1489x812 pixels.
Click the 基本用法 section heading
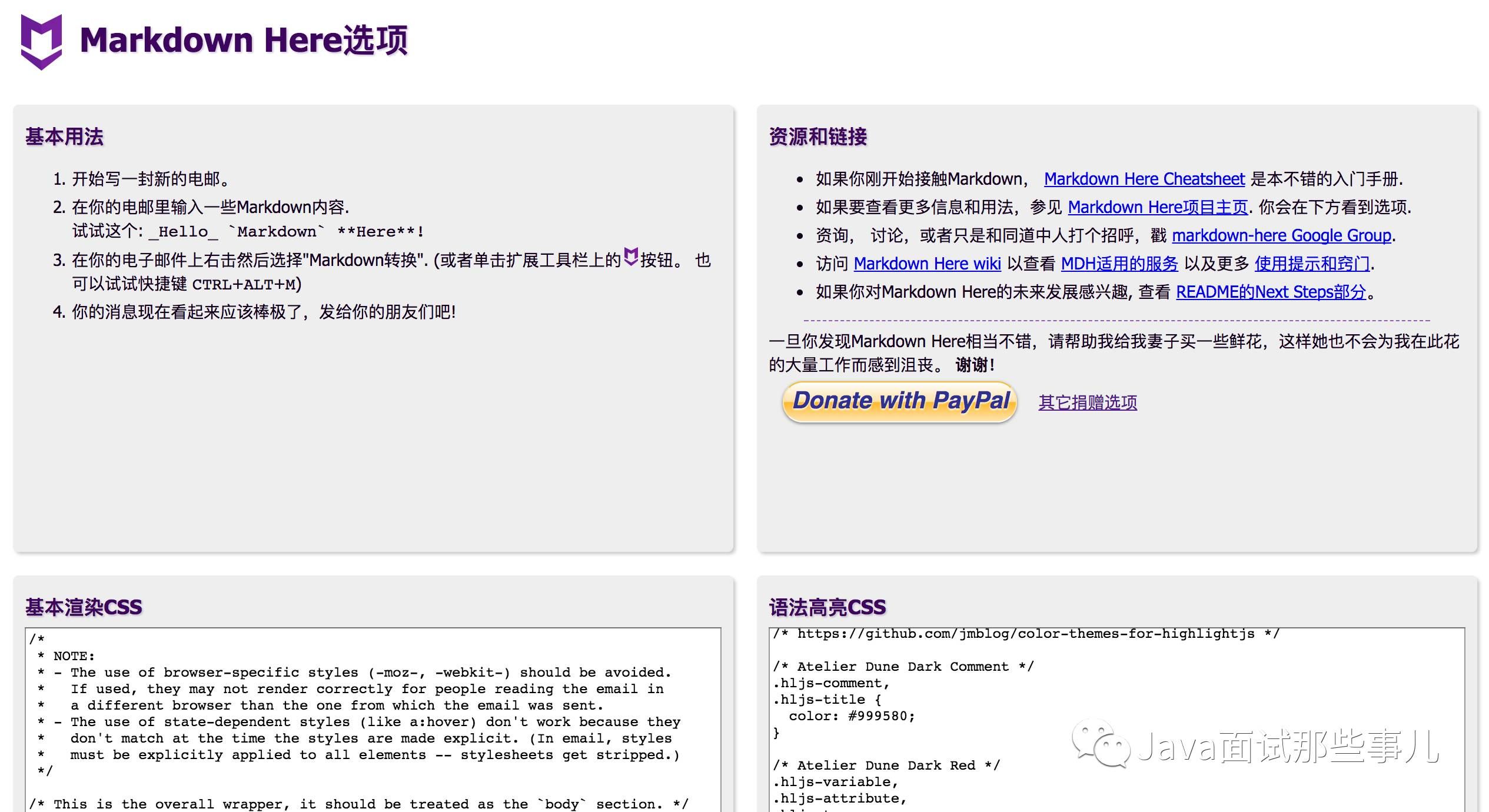coord(64,137)
